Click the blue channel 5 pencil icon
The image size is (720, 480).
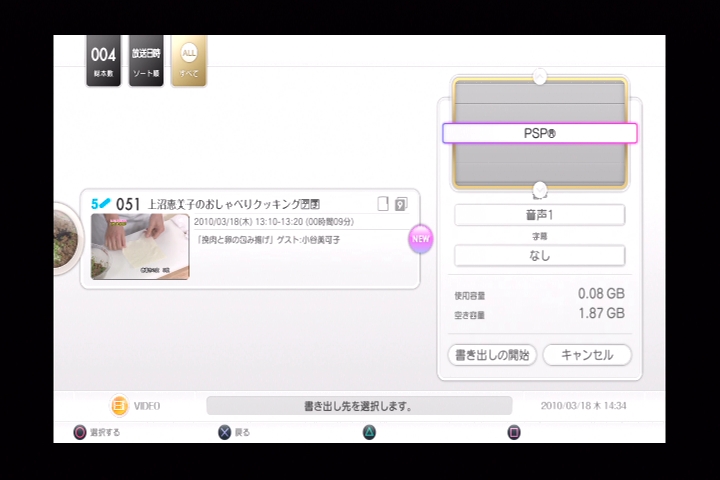coord(101,203)
